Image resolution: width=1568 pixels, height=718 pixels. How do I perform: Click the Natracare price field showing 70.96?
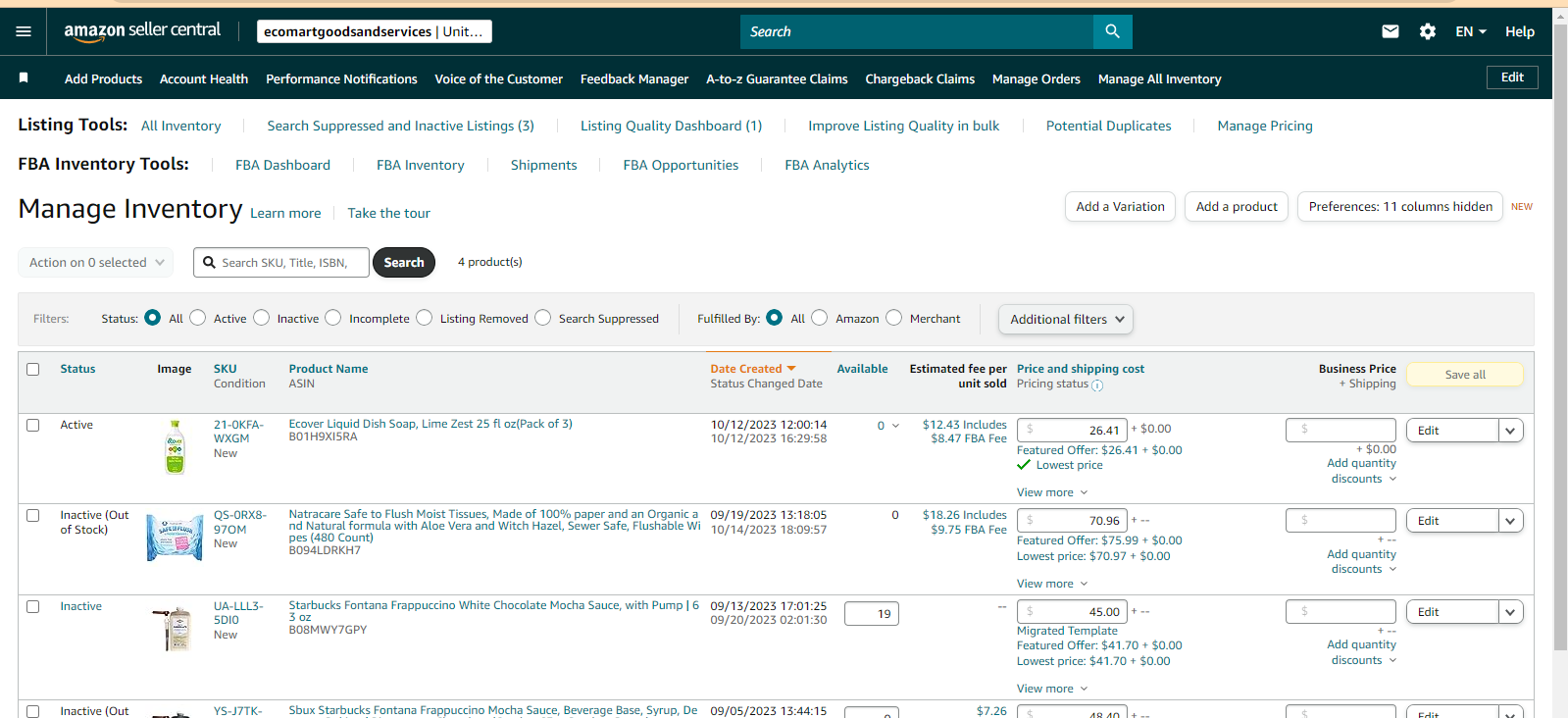[1072, 521]
